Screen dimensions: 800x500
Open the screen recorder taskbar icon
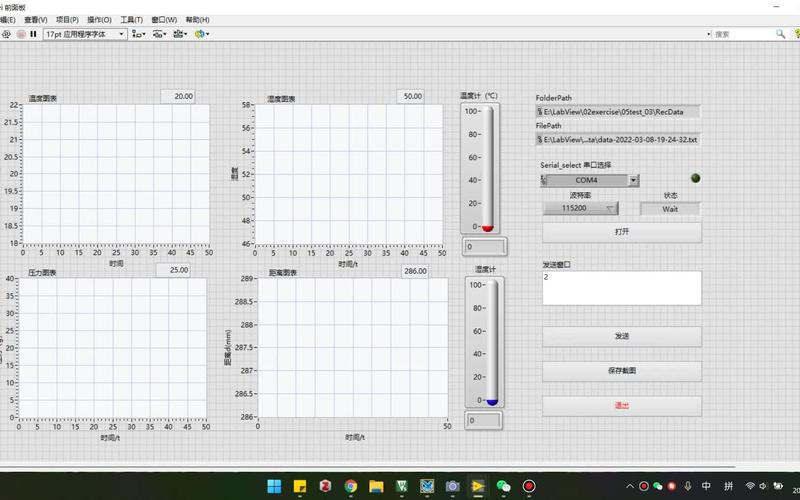click(x=529, y=486)
